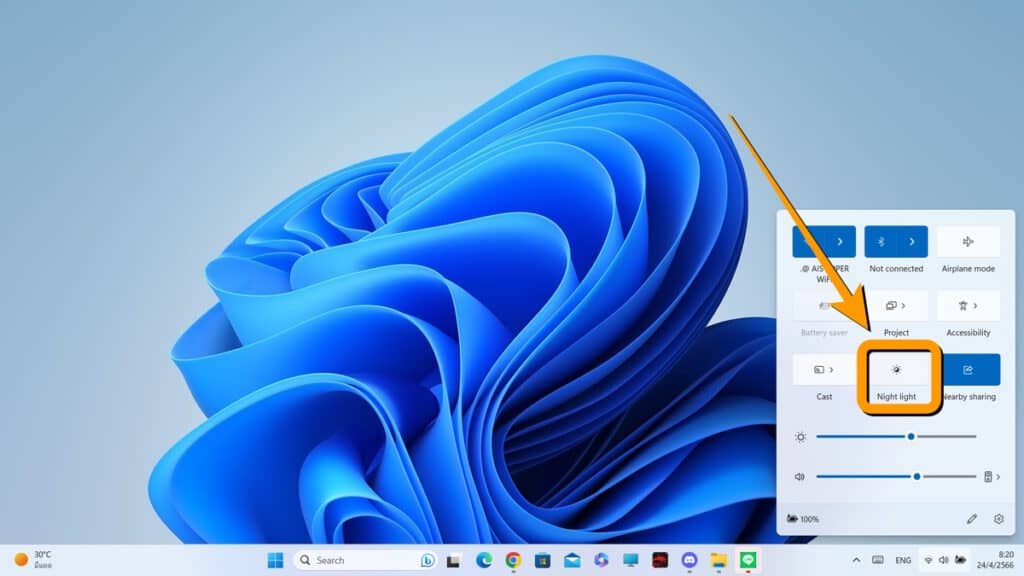Toggle the Battery saver tile
This screenshot has height=576, width=1024.
[824, 306]
